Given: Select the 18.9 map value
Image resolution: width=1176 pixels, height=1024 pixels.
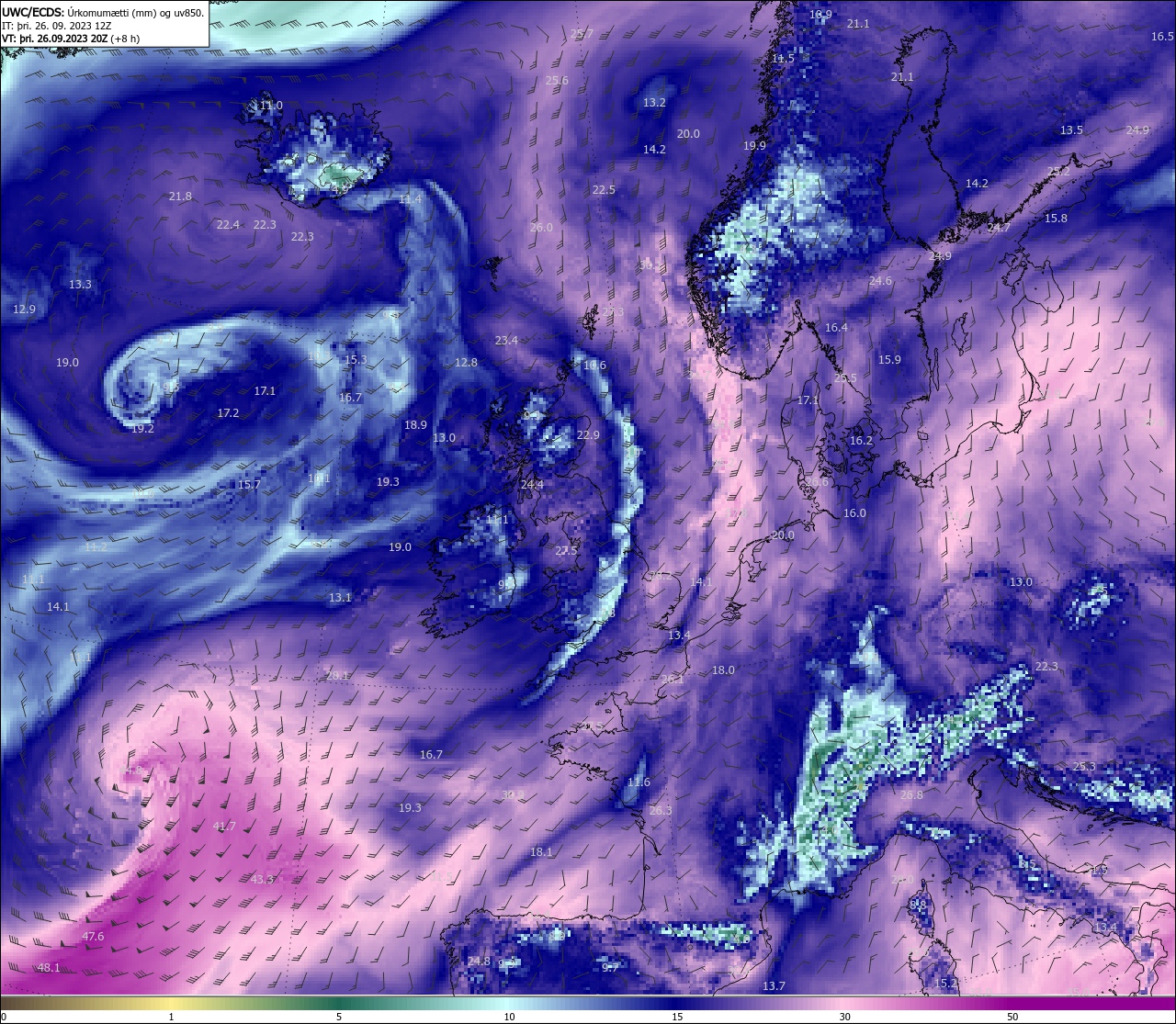Looking at the screenshot, I should (415, 425).
